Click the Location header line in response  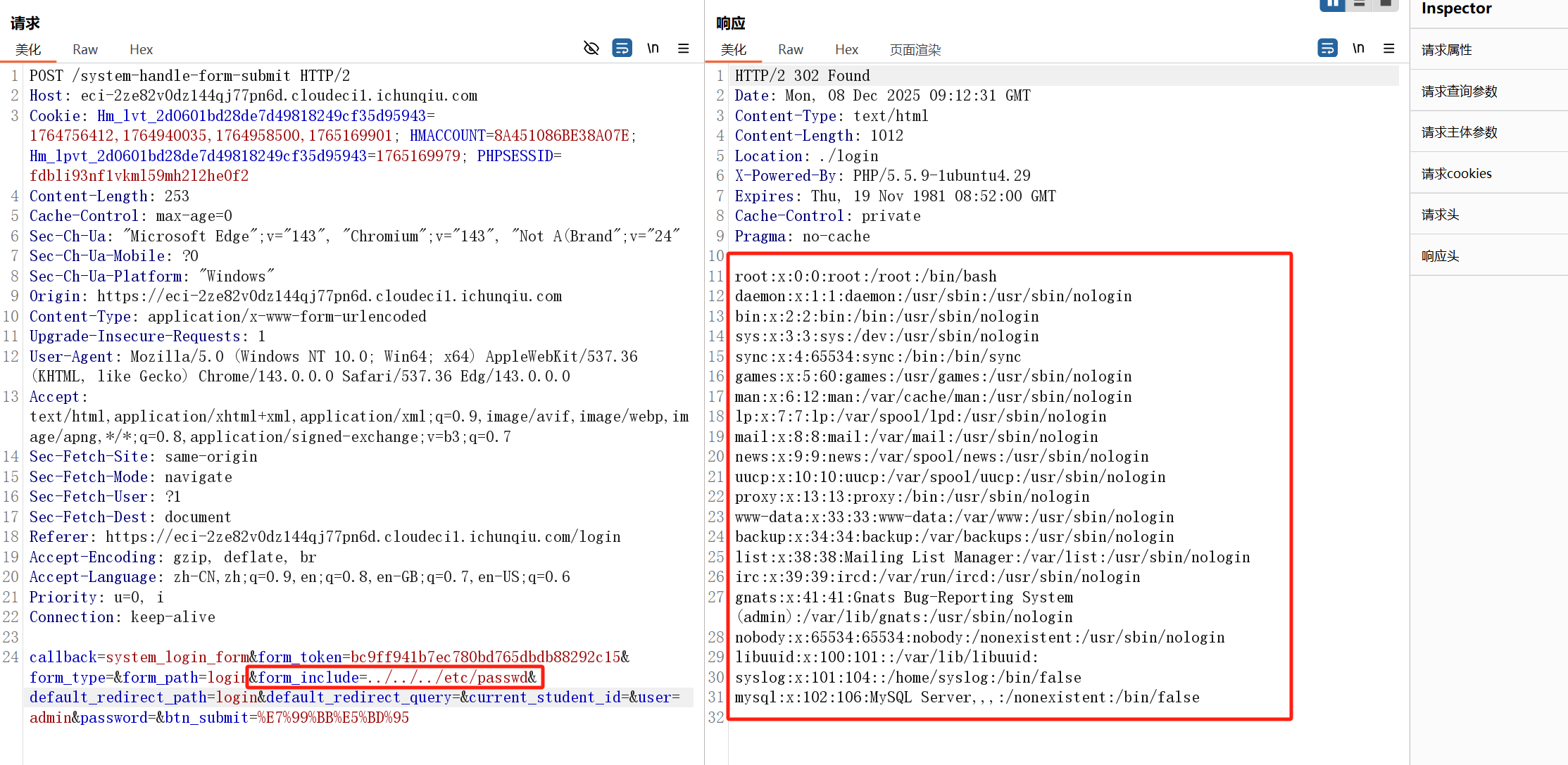(806, 156)
